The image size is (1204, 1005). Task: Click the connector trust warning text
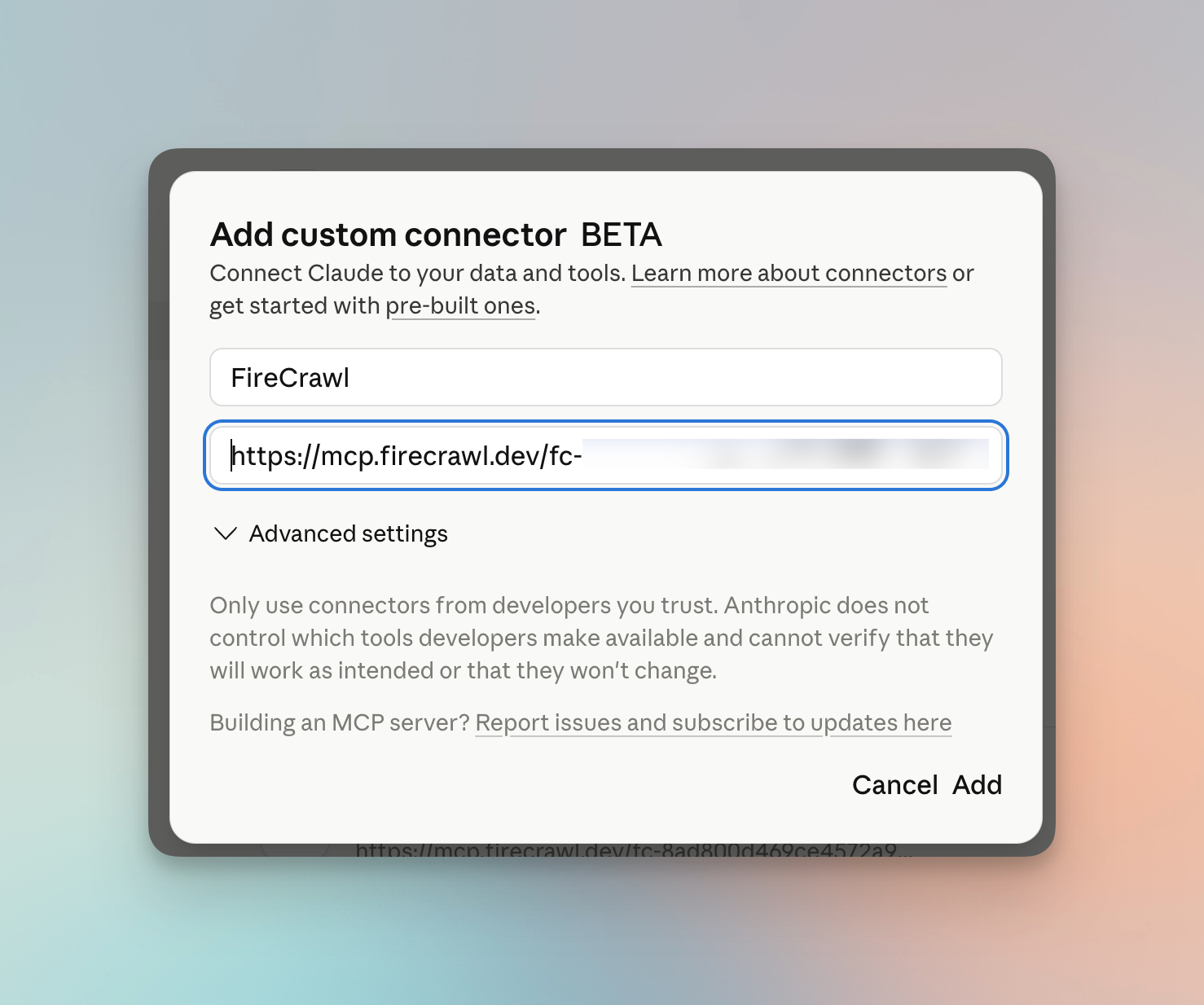point(601,638)
